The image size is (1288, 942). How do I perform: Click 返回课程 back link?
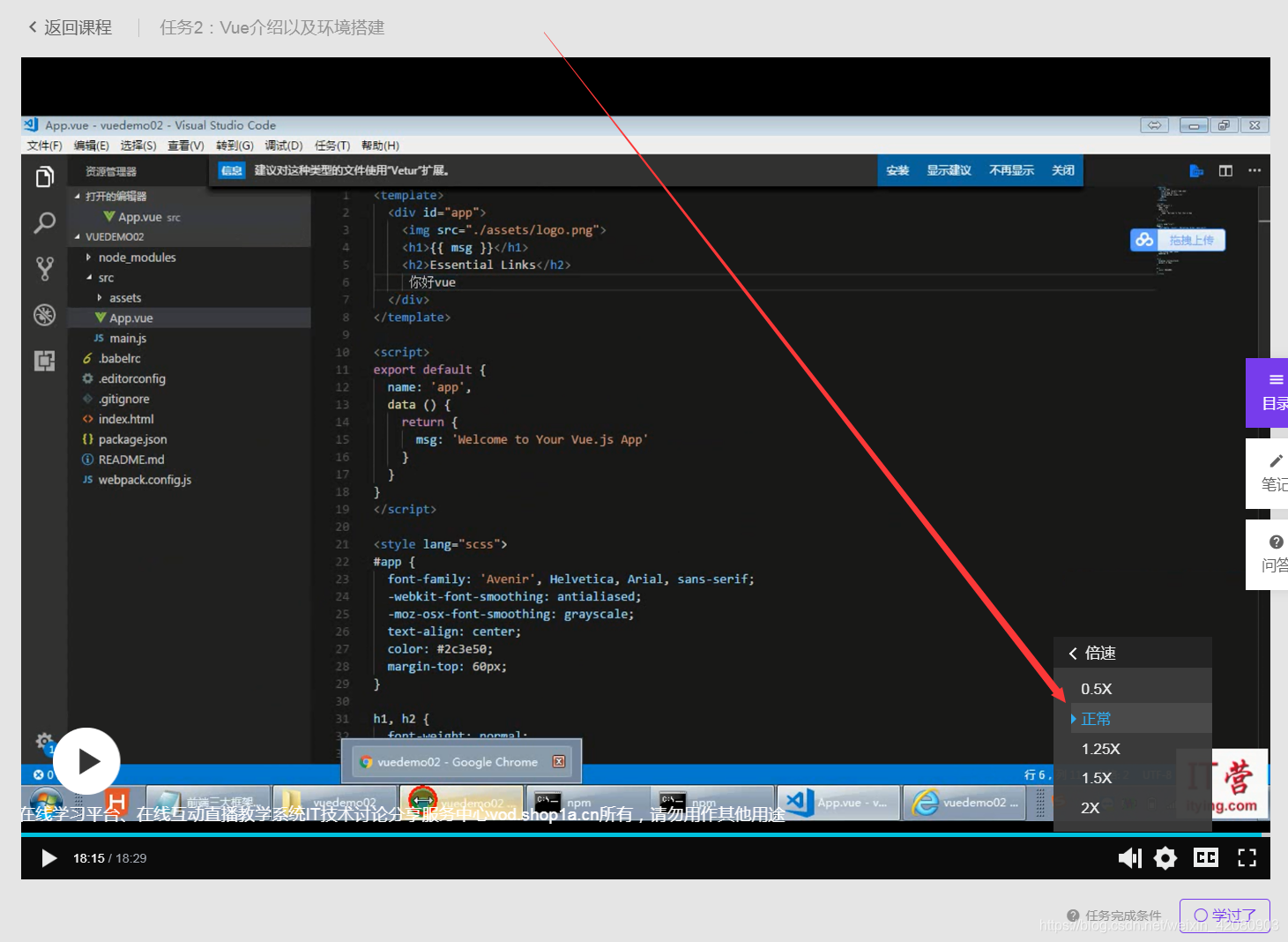(x=70, y=27)
